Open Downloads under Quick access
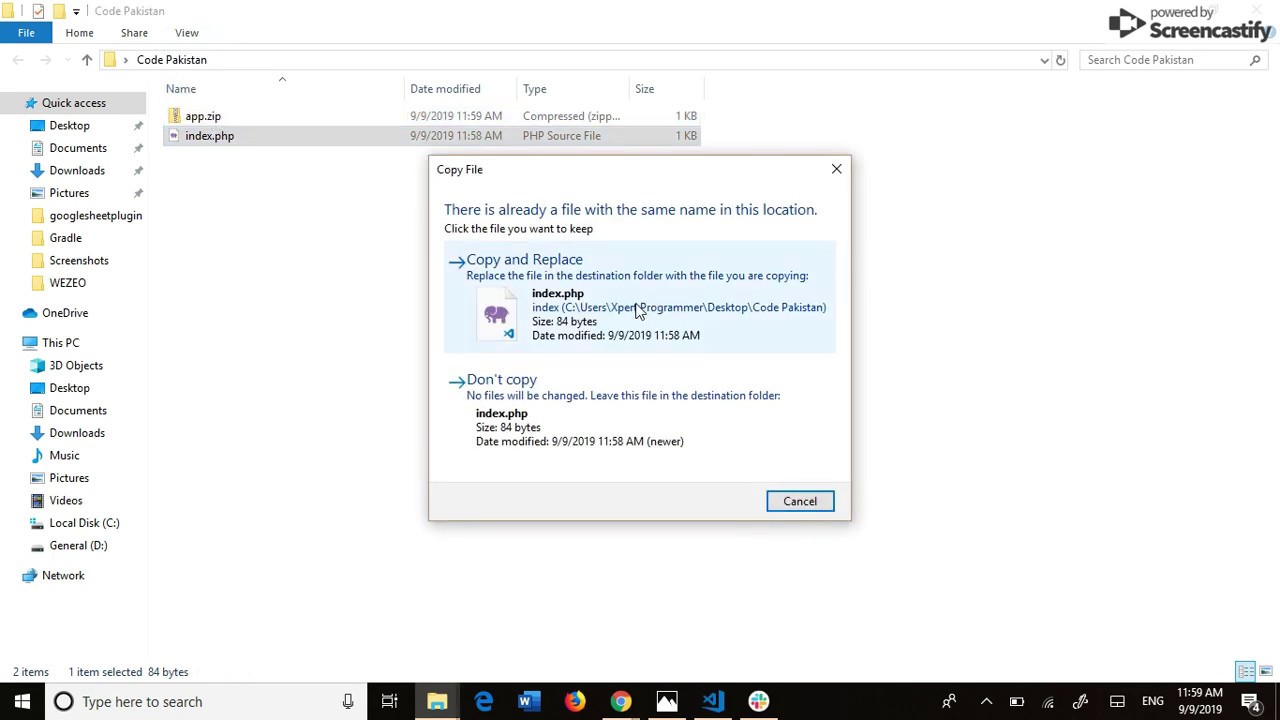Screen dimensions: 1280x720 click(77, 171)
